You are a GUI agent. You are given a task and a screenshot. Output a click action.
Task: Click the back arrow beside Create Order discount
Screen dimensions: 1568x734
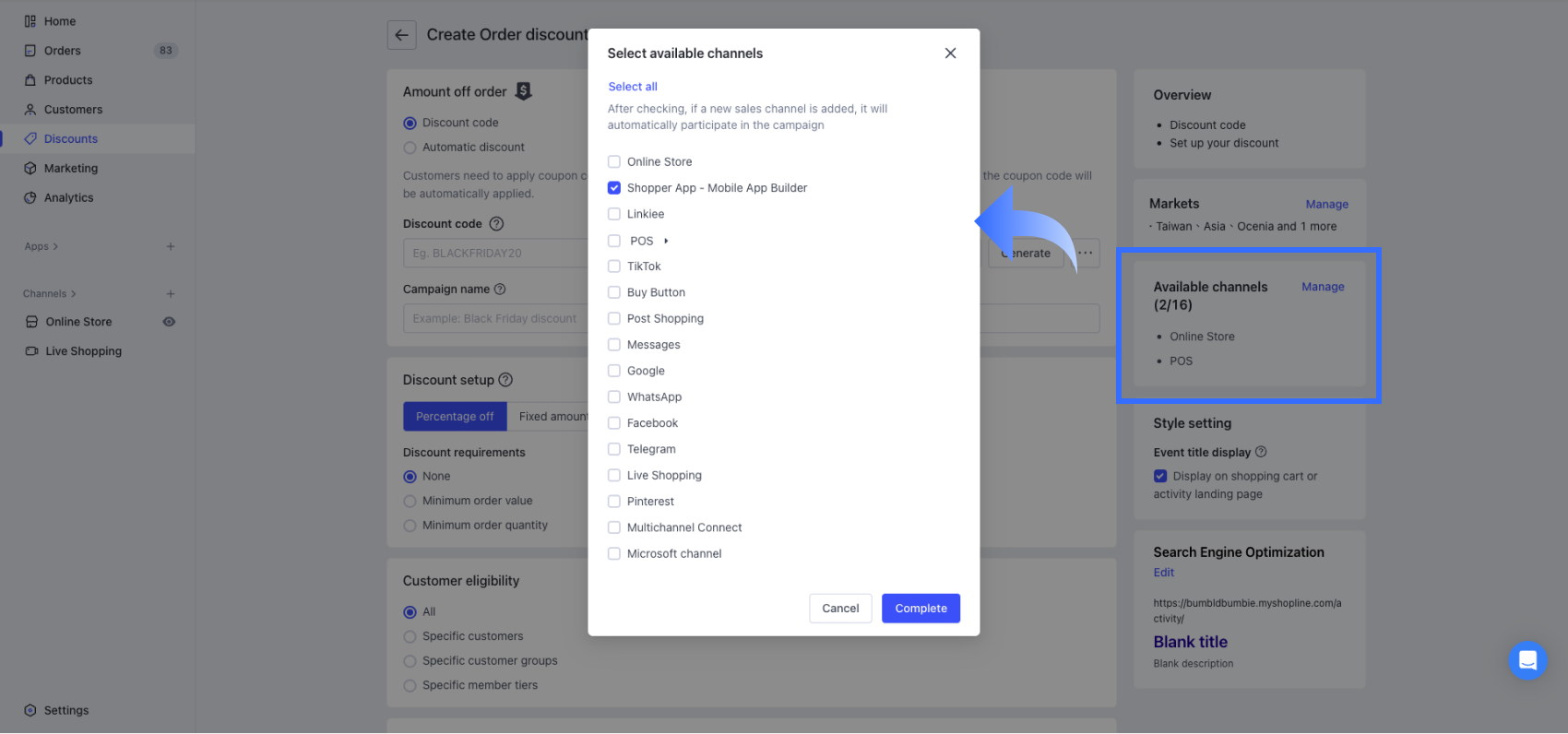click(x=401, y=35)
